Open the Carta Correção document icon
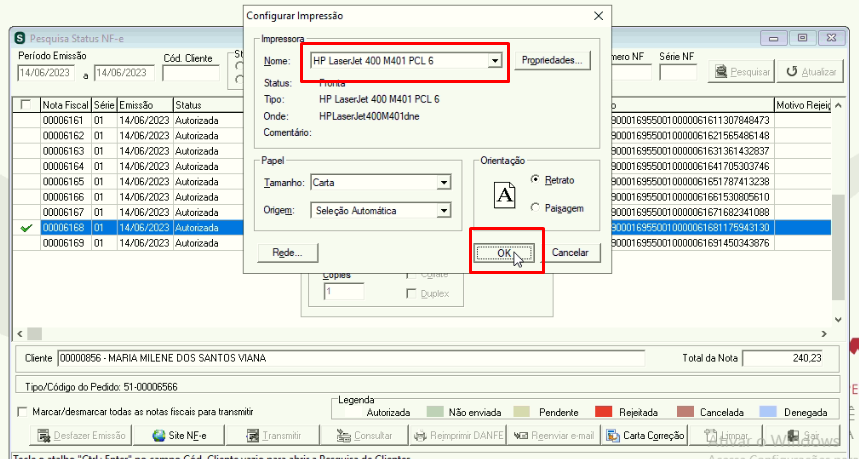The width and height of the screenshot is (859, 459). [x=613, y=435]
